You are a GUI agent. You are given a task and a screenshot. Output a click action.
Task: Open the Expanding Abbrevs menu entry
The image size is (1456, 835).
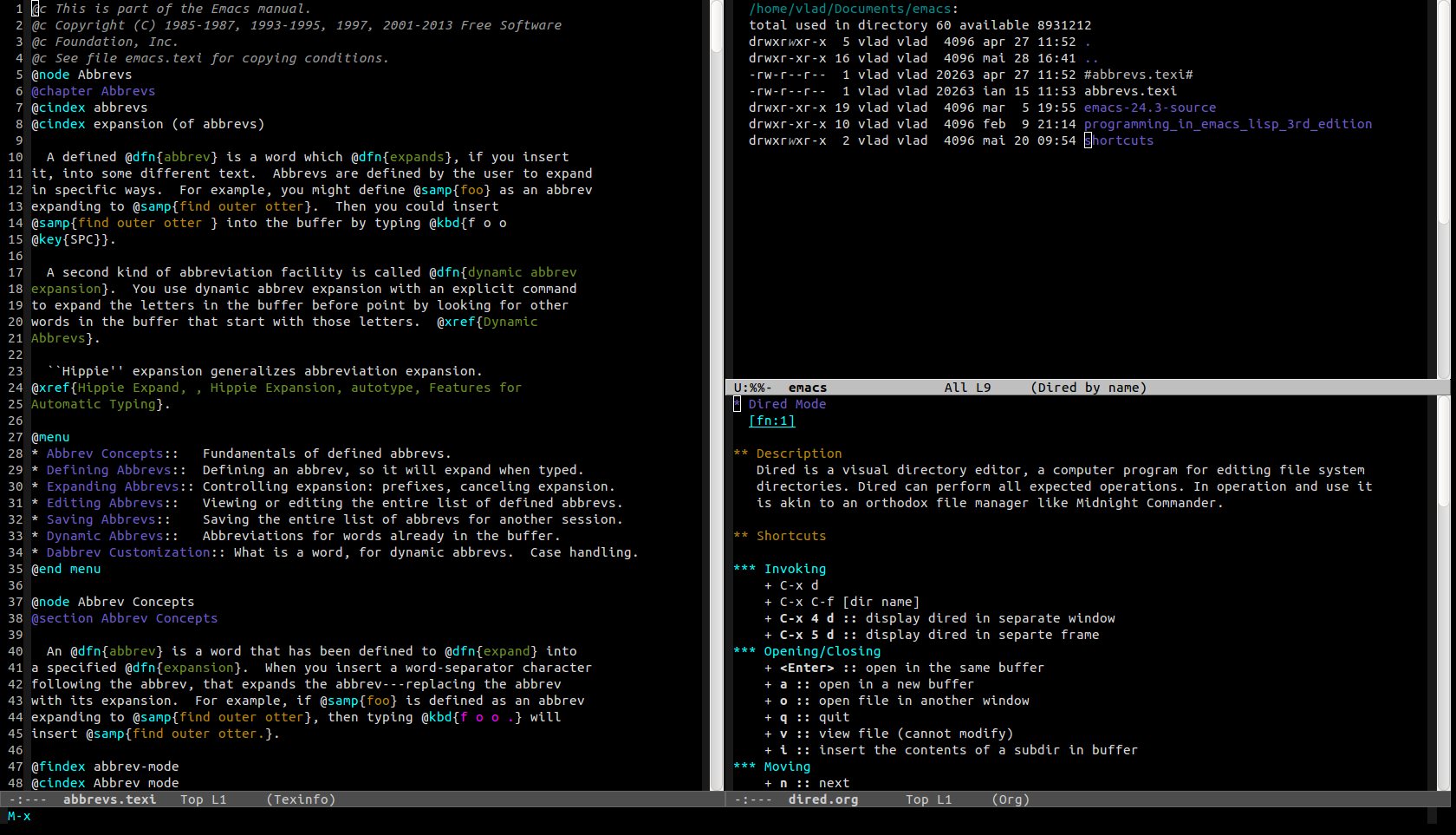click(113, 486)
